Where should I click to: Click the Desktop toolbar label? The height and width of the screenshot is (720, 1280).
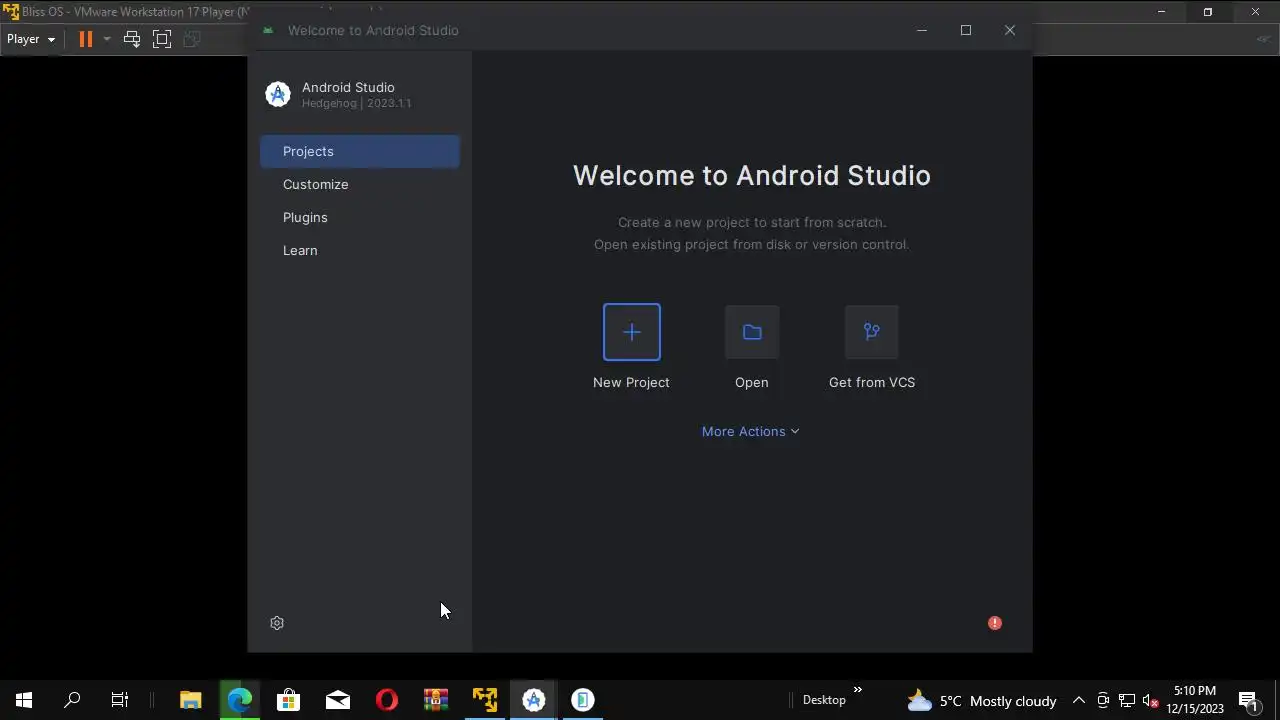(x=824, y=700)
